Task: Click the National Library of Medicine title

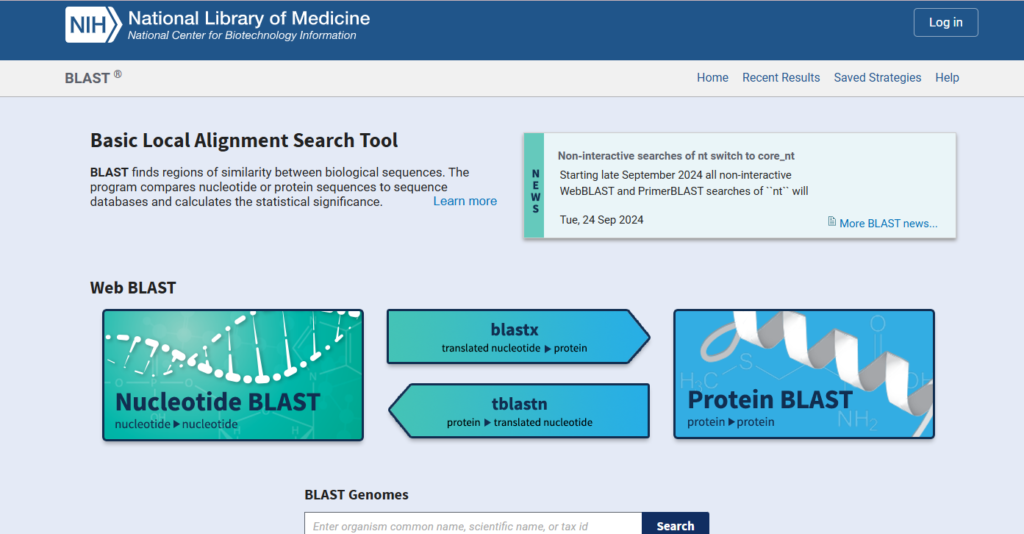Action: pos(248,18)
